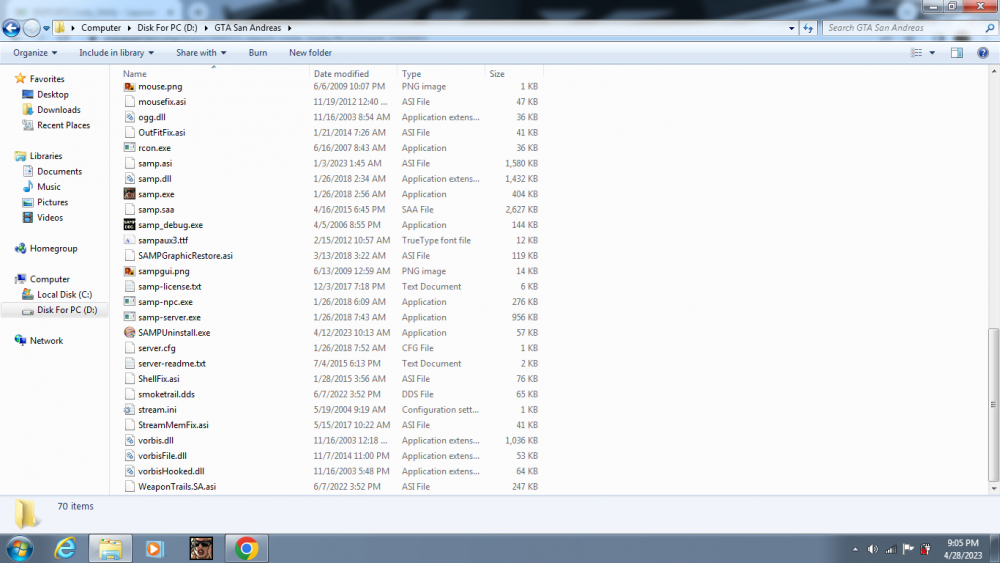The height and width of the screenshot is (563, 1000).
Task: Open Google Chrome from the taskbar
Action: [246, 548]
